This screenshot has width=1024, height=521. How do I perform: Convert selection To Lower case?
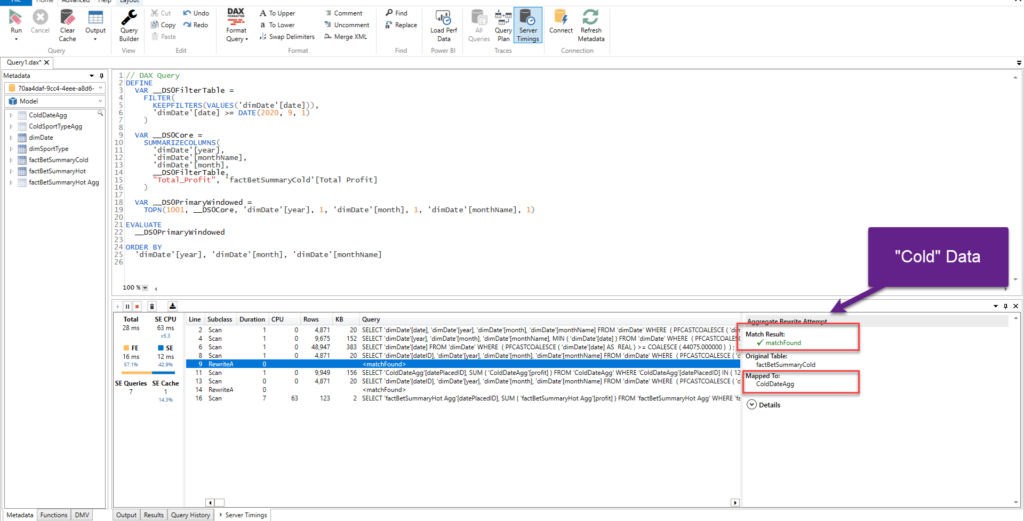pos(277,25)
